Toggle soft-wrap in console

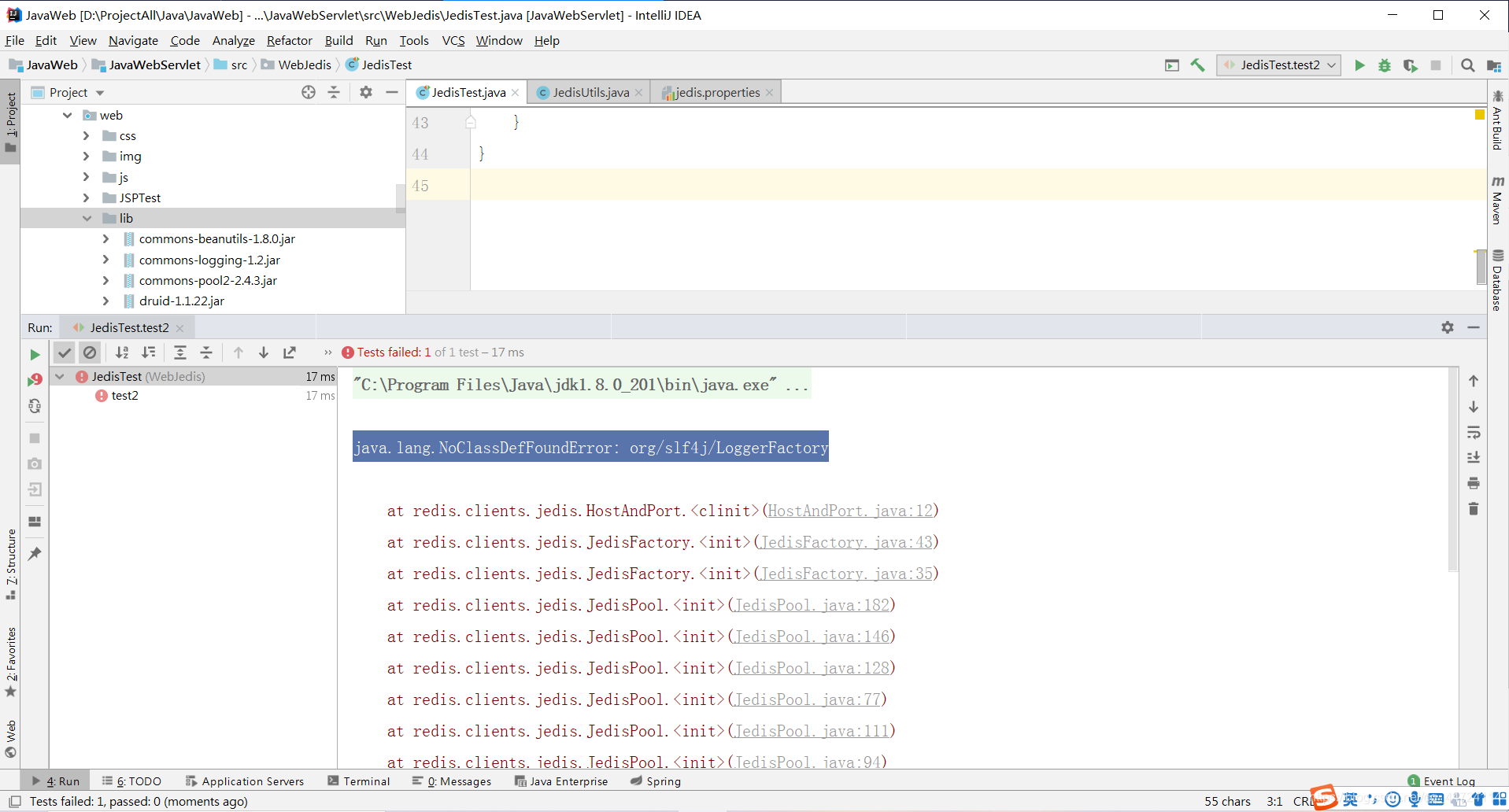[1474, 433]
